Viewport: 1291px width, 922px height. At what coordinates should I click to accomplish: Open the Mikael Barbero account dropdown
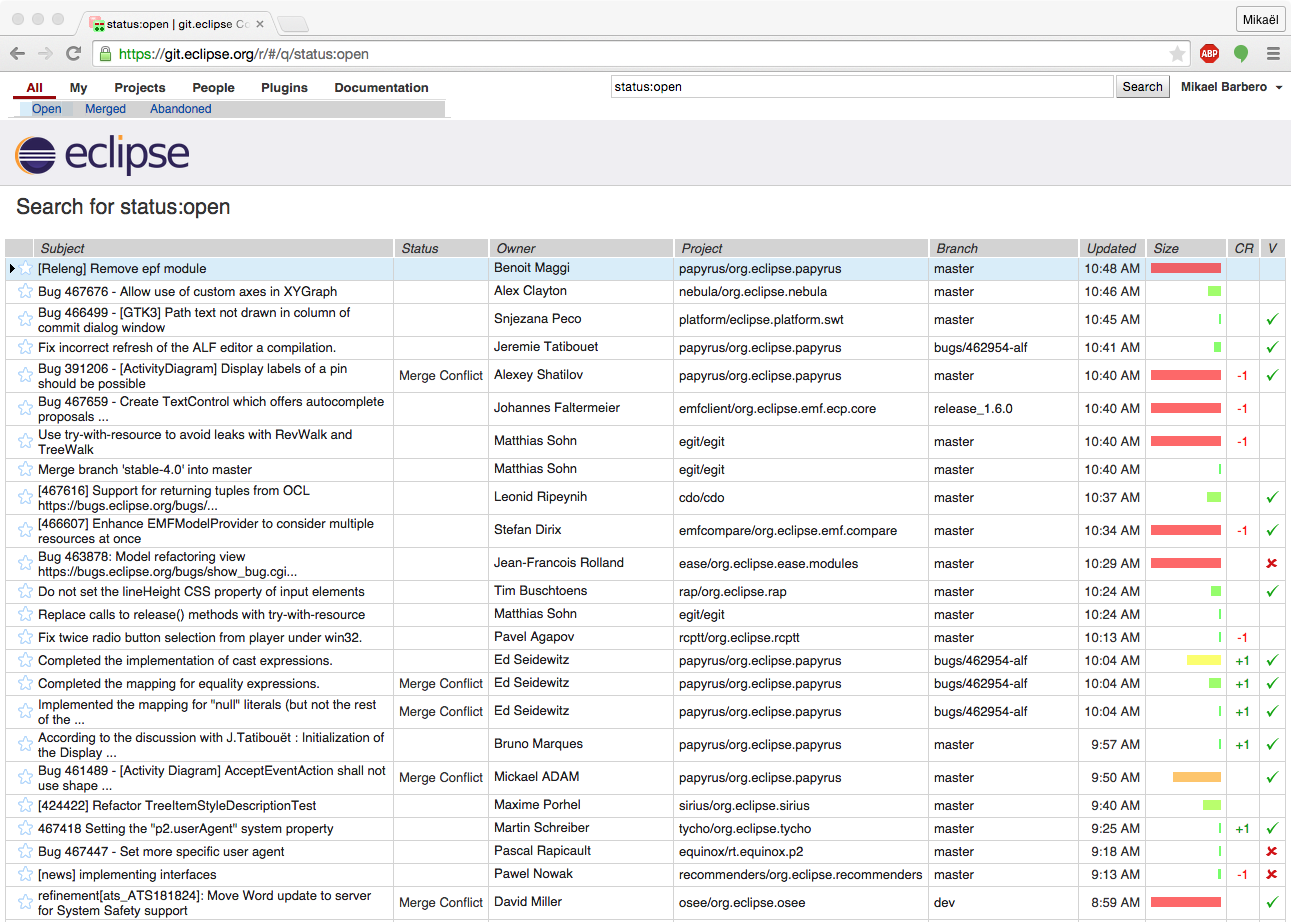pos(1231,87)
